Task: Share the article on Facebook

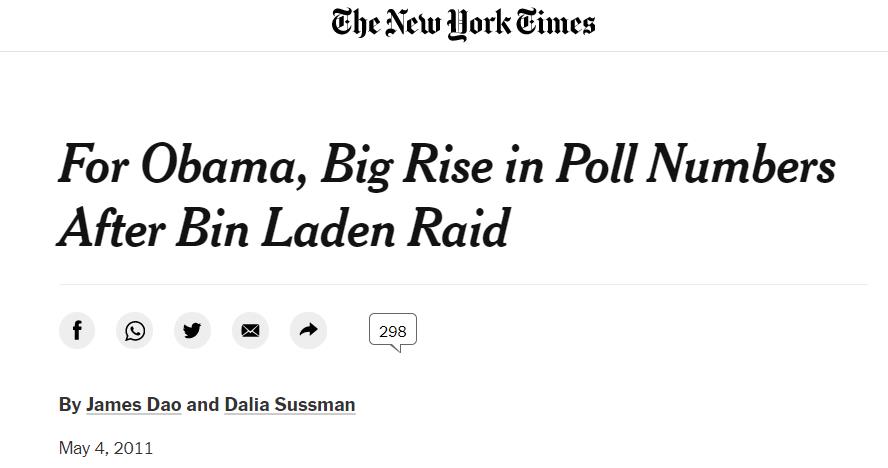Action: point(77,331)
